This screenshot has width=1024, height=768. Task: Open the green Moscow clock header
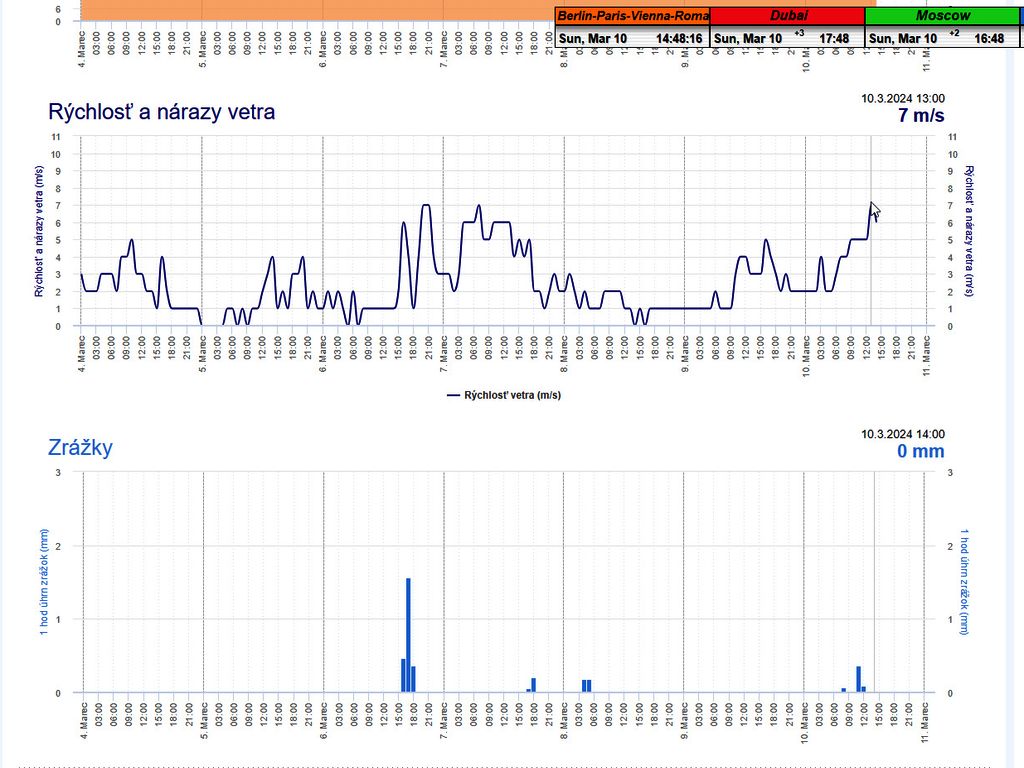coord(942,17)
